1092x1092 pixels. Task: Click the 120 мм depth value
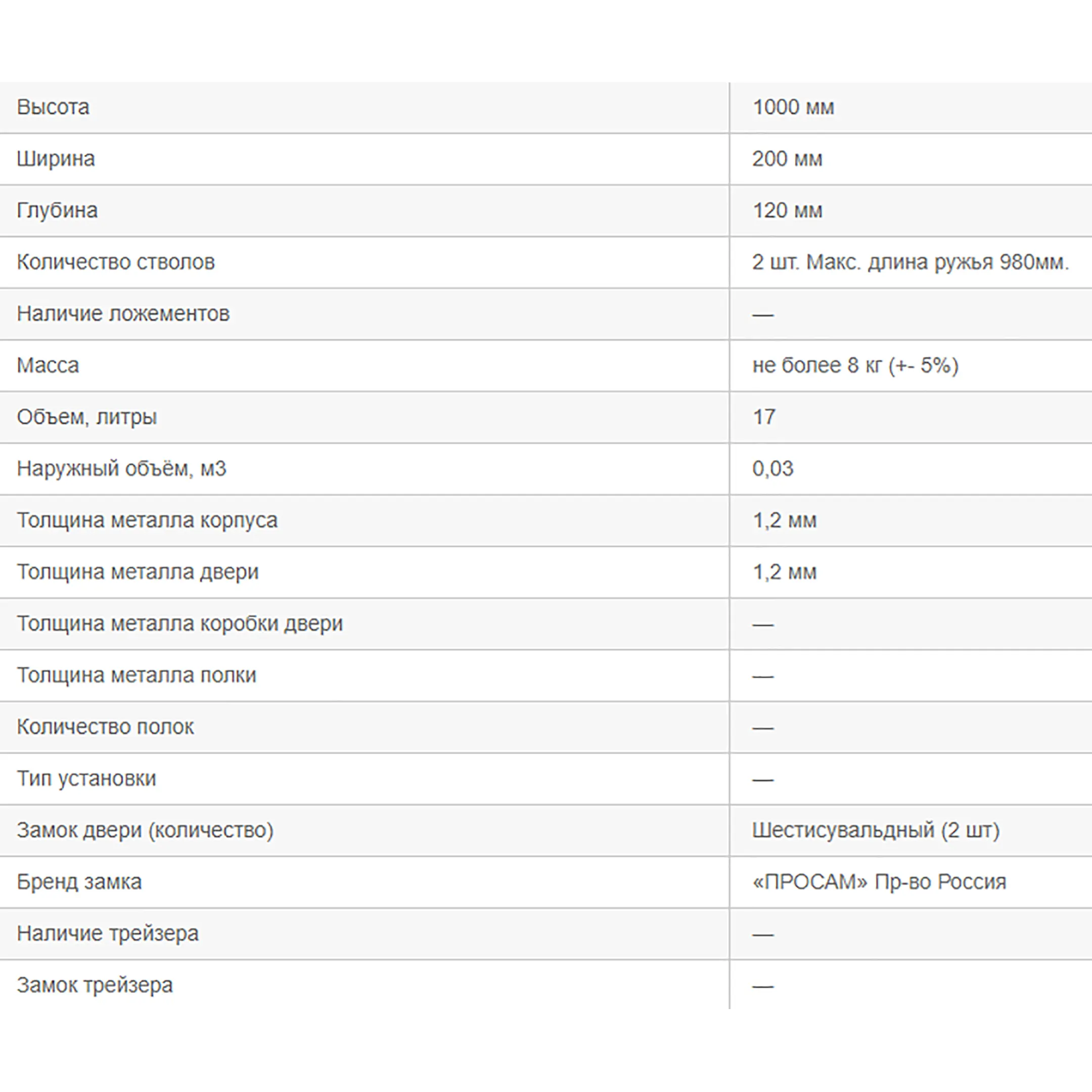pyautogui.click(x=787, y=210)
